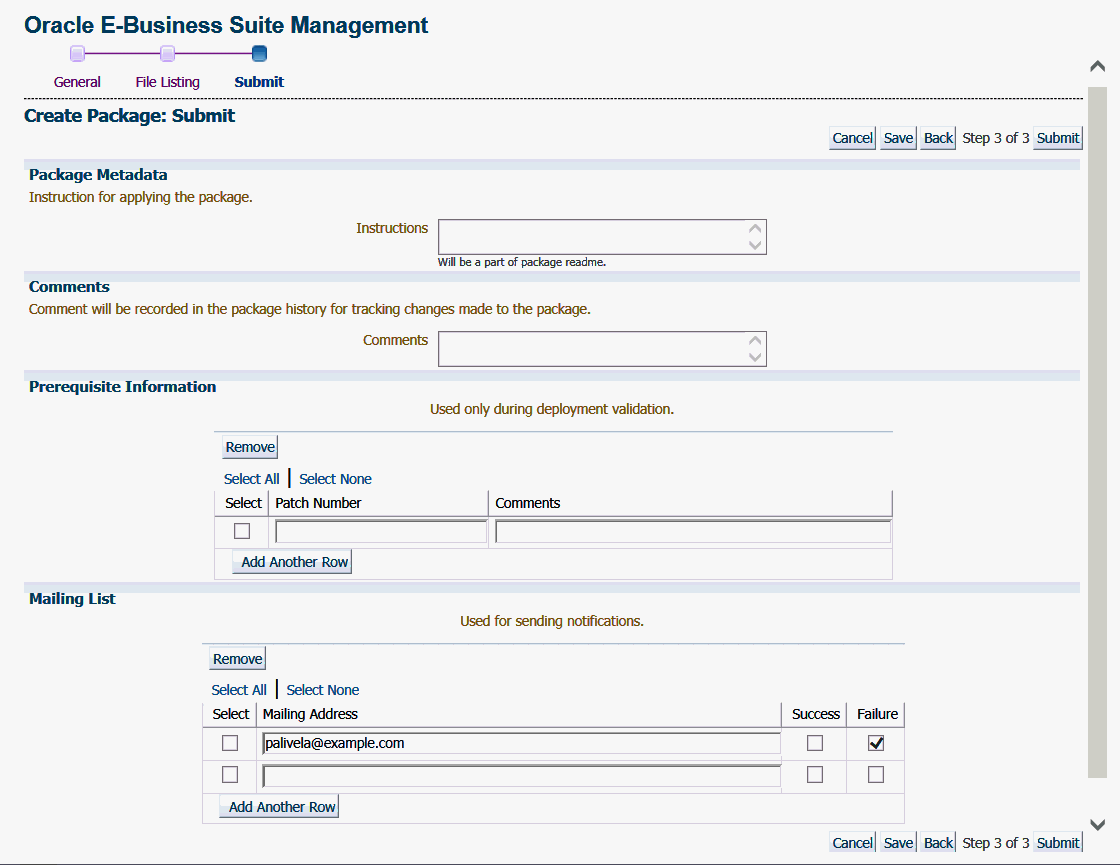Click the vertical page scrollbar thumb
Viewport: 1120px width, 865px height.
coord(1098,432)
